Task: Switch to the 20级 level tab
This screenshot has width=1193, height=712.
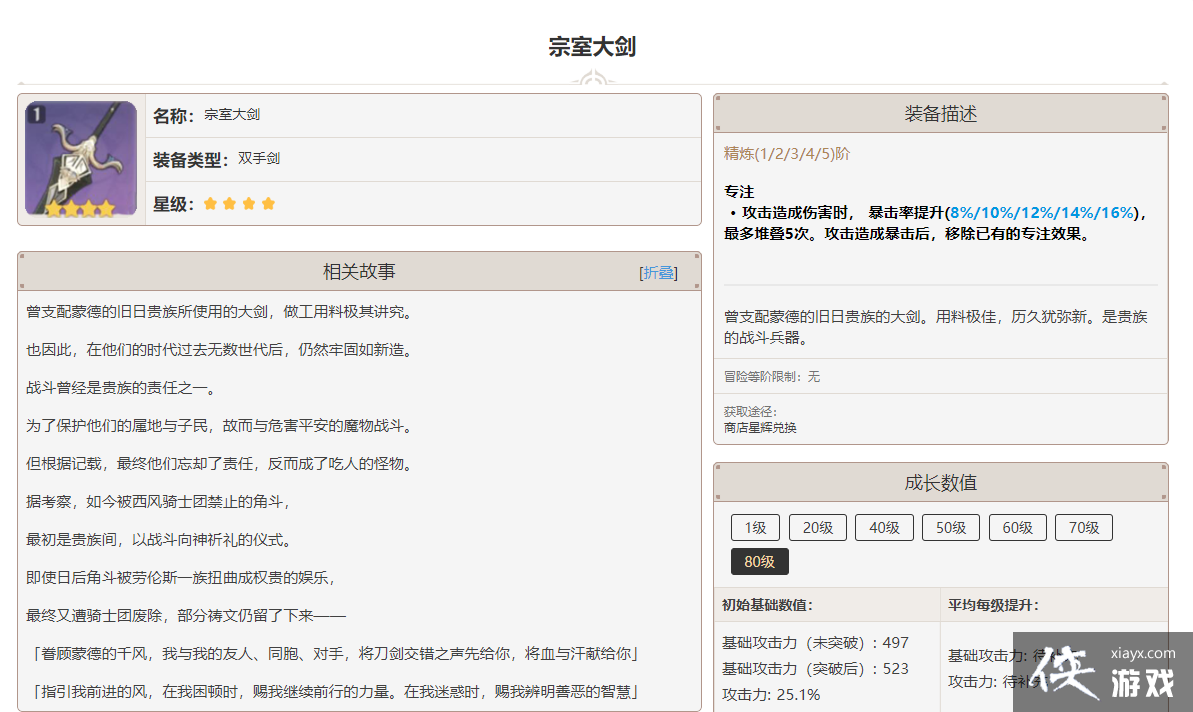Action: pyautogui.click(x=818, y=527)
